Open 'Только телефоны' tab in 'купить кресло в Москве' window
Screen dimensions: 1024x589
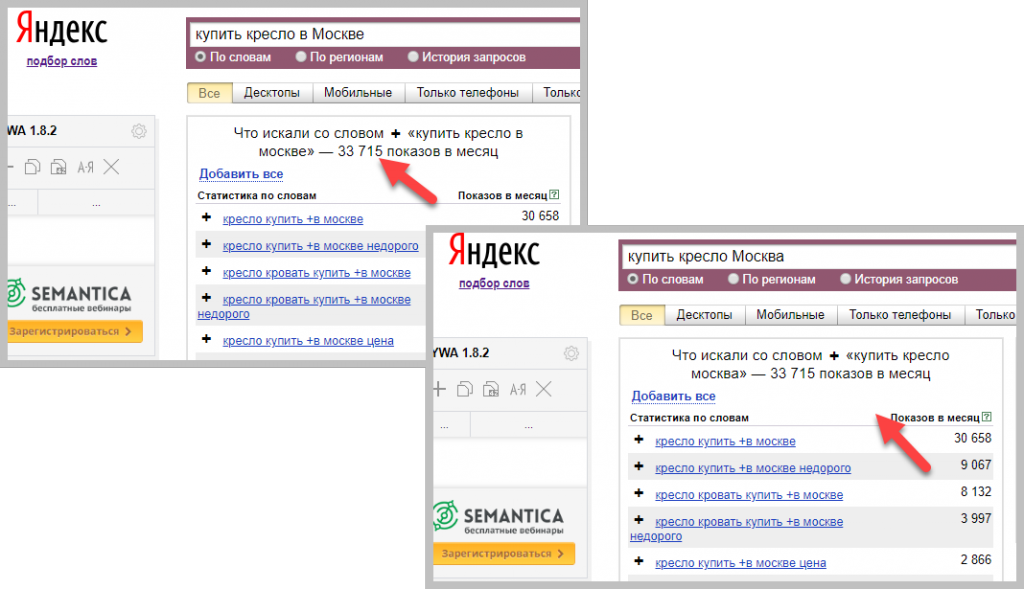(x=468, y=93)
